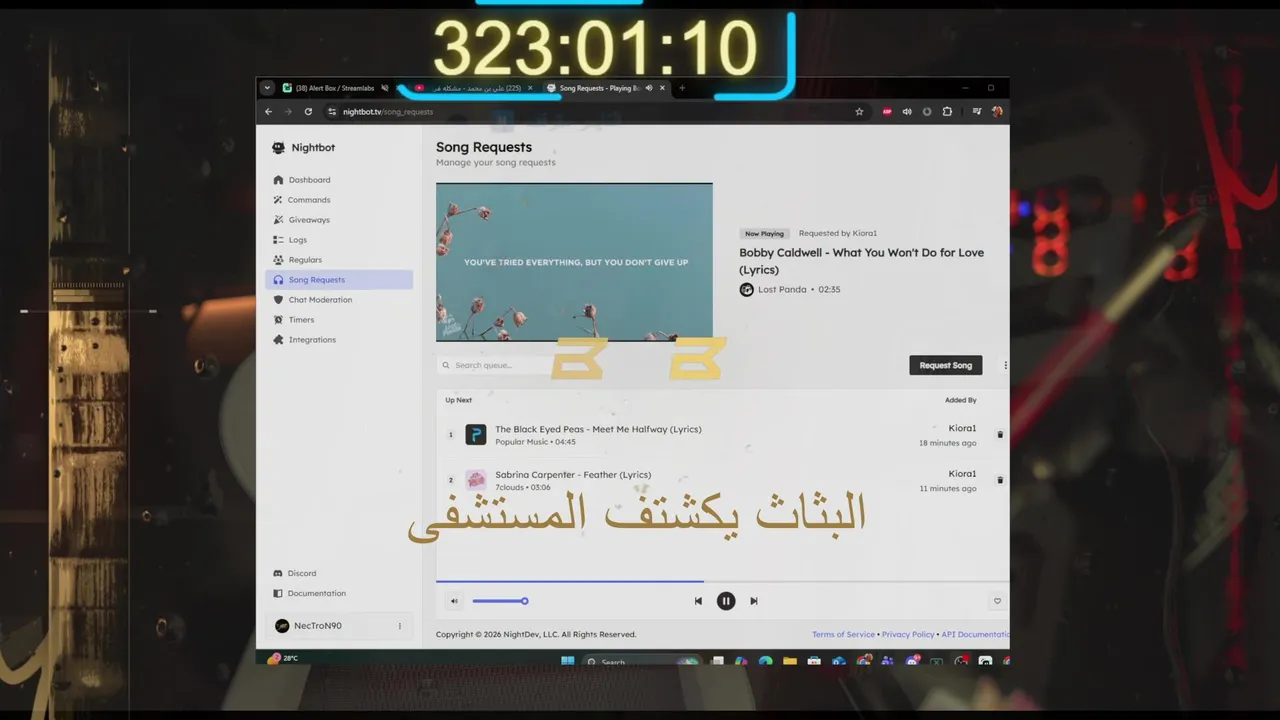1280x720 pixels.
Task: Open Commands in the Nightbot sidebar
Action: pos(339,200)
